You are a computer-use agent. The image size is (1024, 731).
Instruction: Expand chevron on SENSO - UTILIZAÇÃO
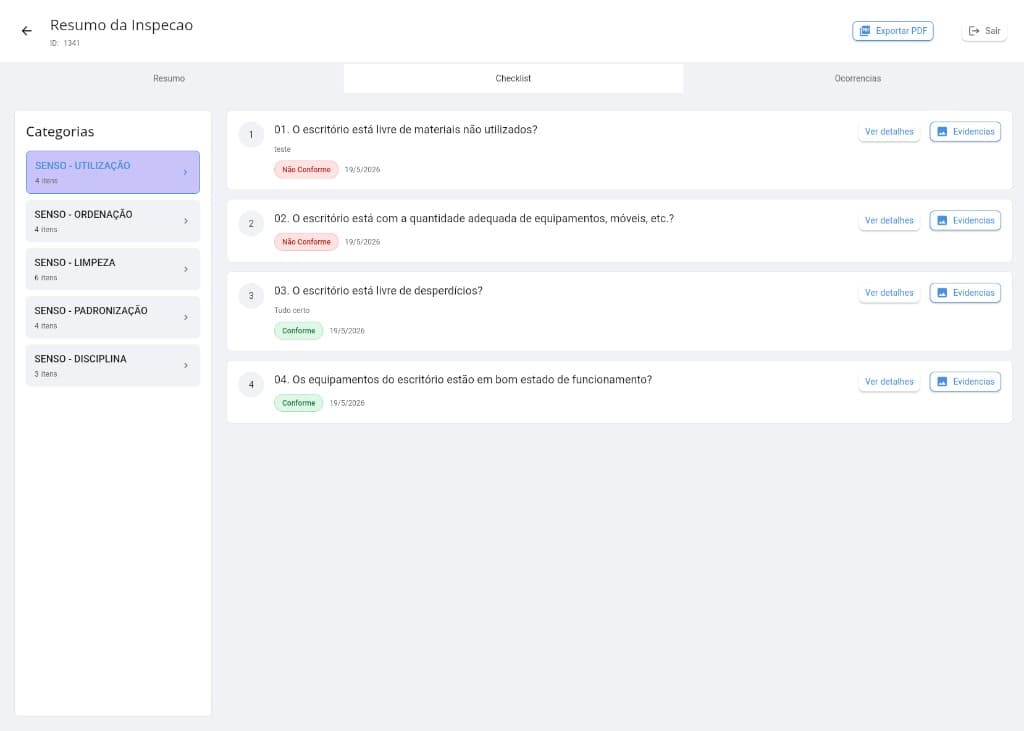(x=185, y=172)
